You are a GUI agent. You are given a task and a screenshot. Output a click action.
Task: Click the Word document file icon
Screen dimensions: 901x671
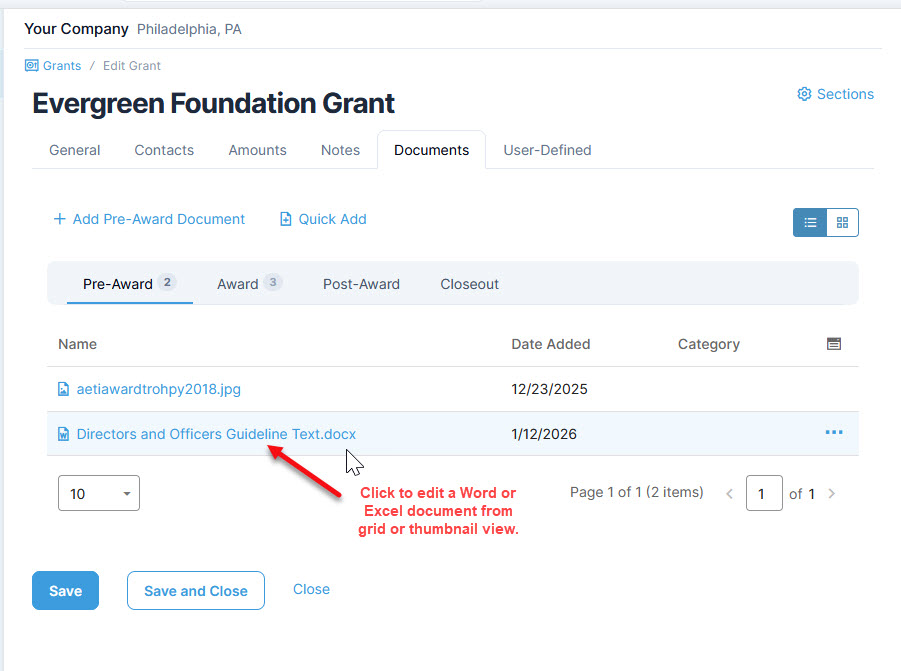click(64, 435)
